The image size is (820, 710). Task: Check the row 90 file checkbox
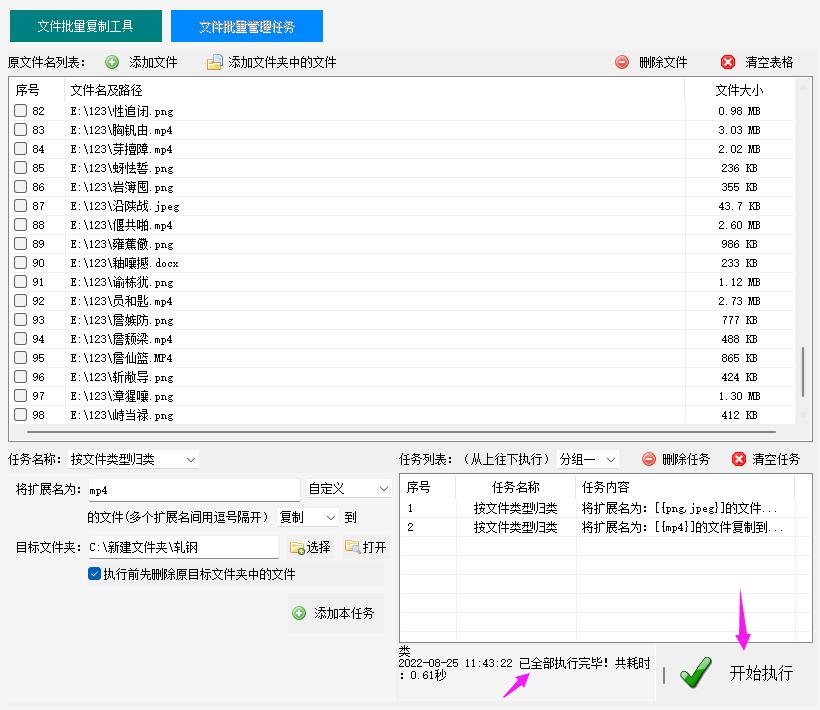click(18, 263)
